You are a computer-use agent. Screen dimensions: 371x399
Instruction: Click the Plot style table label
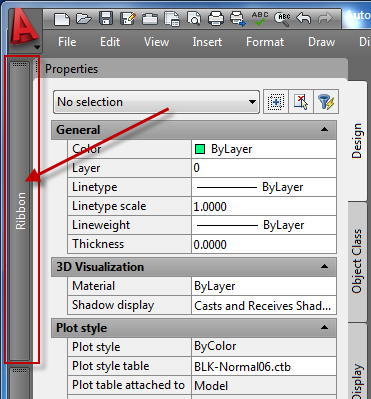(111, 366)
